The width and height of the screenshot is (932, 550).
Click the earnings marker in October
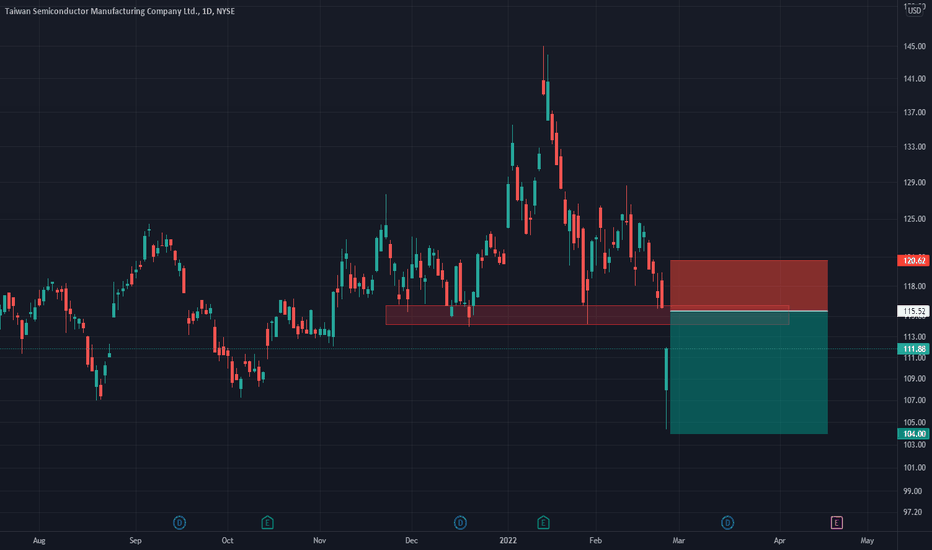267,523
